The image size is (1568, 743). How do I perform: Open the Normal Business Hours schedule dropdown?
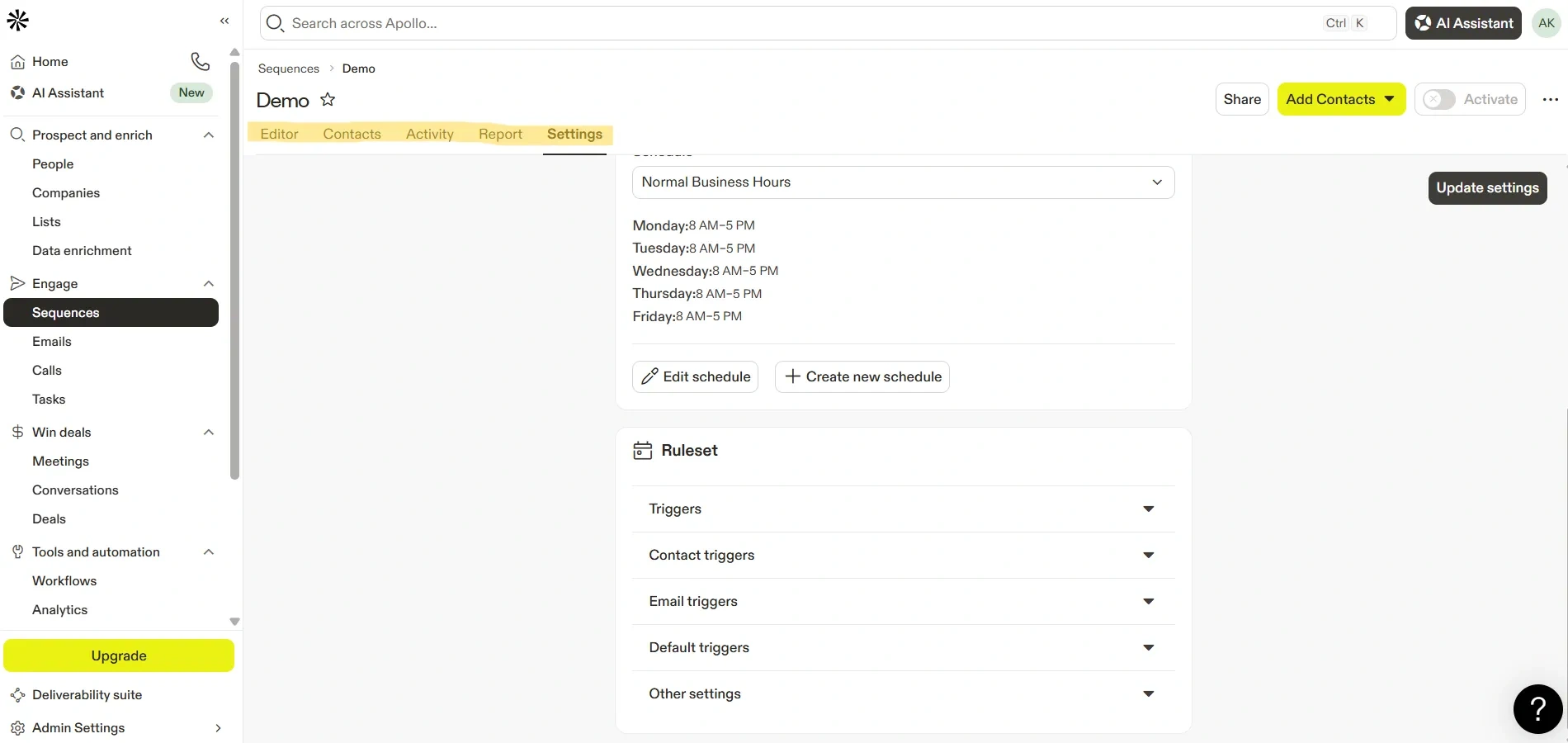[x=902, y=182]
